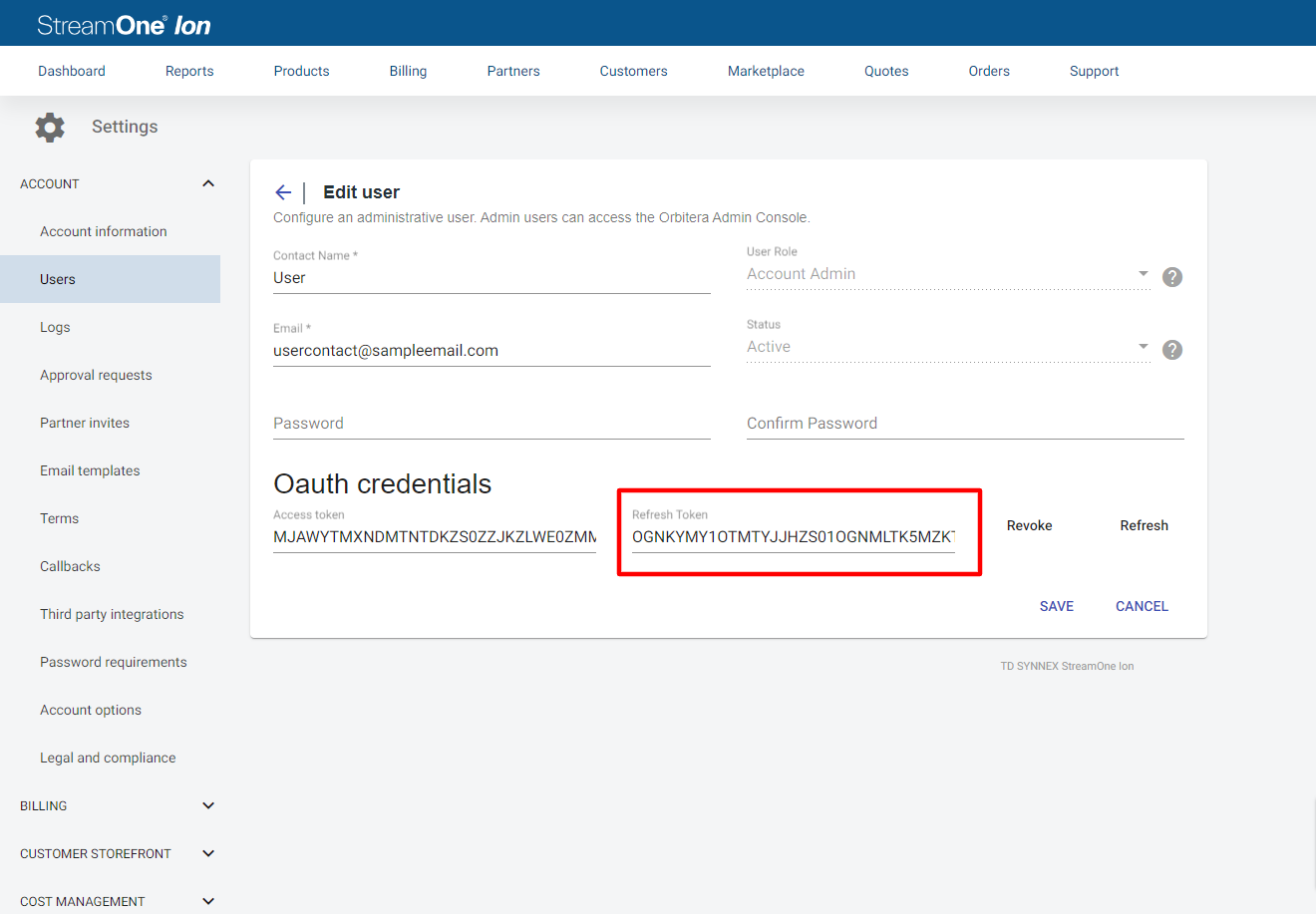
Task: Open the User Role dropdown
Action: pos(948,274)
